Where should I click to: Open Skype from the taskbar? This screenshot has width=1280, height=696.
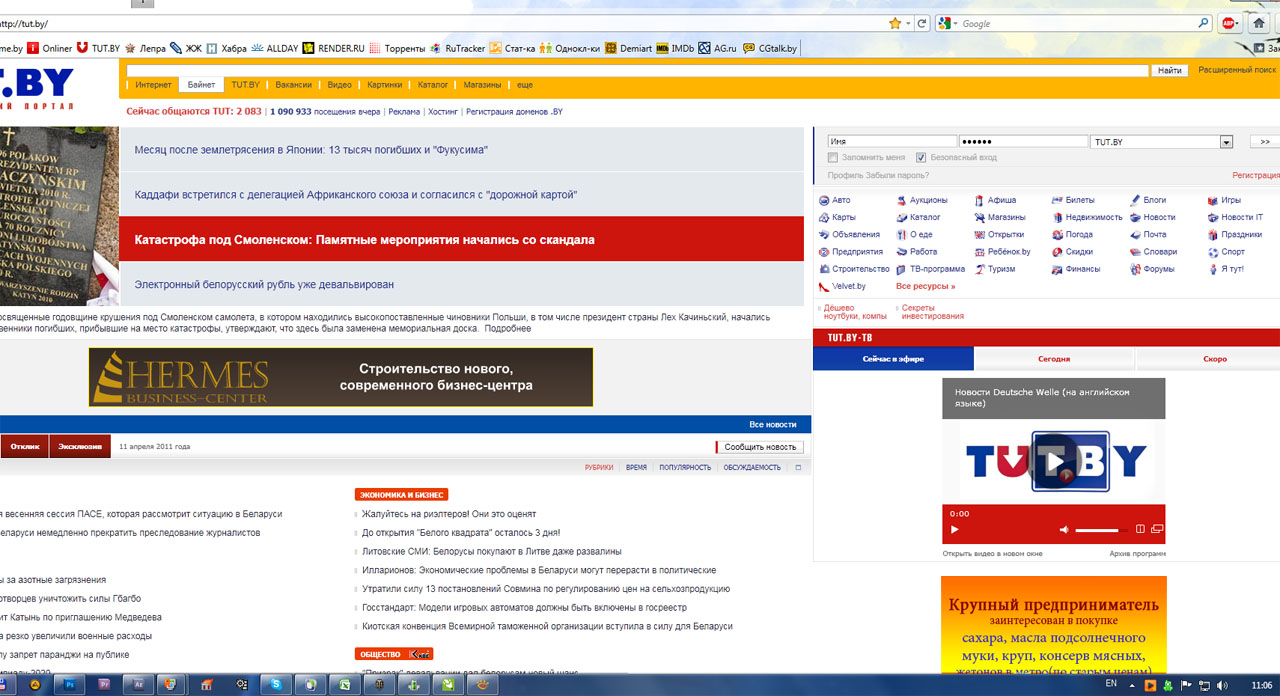pyautogui.click(x=275, y=685)
